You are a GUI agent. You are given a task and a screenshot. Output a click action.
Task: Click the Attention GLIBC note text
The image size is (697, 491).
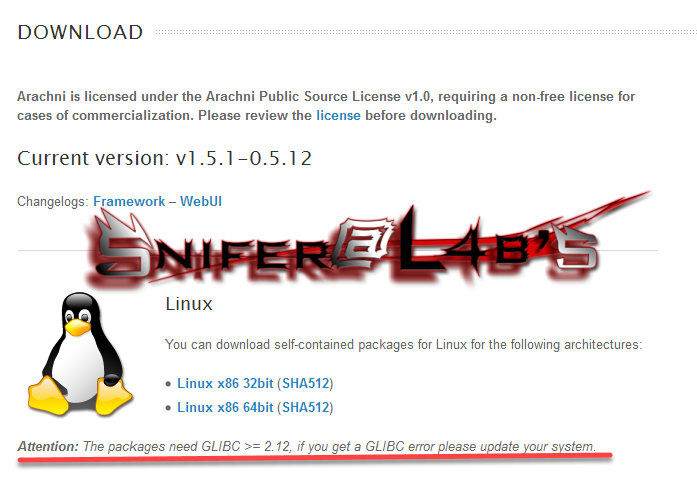pos(307,446)
